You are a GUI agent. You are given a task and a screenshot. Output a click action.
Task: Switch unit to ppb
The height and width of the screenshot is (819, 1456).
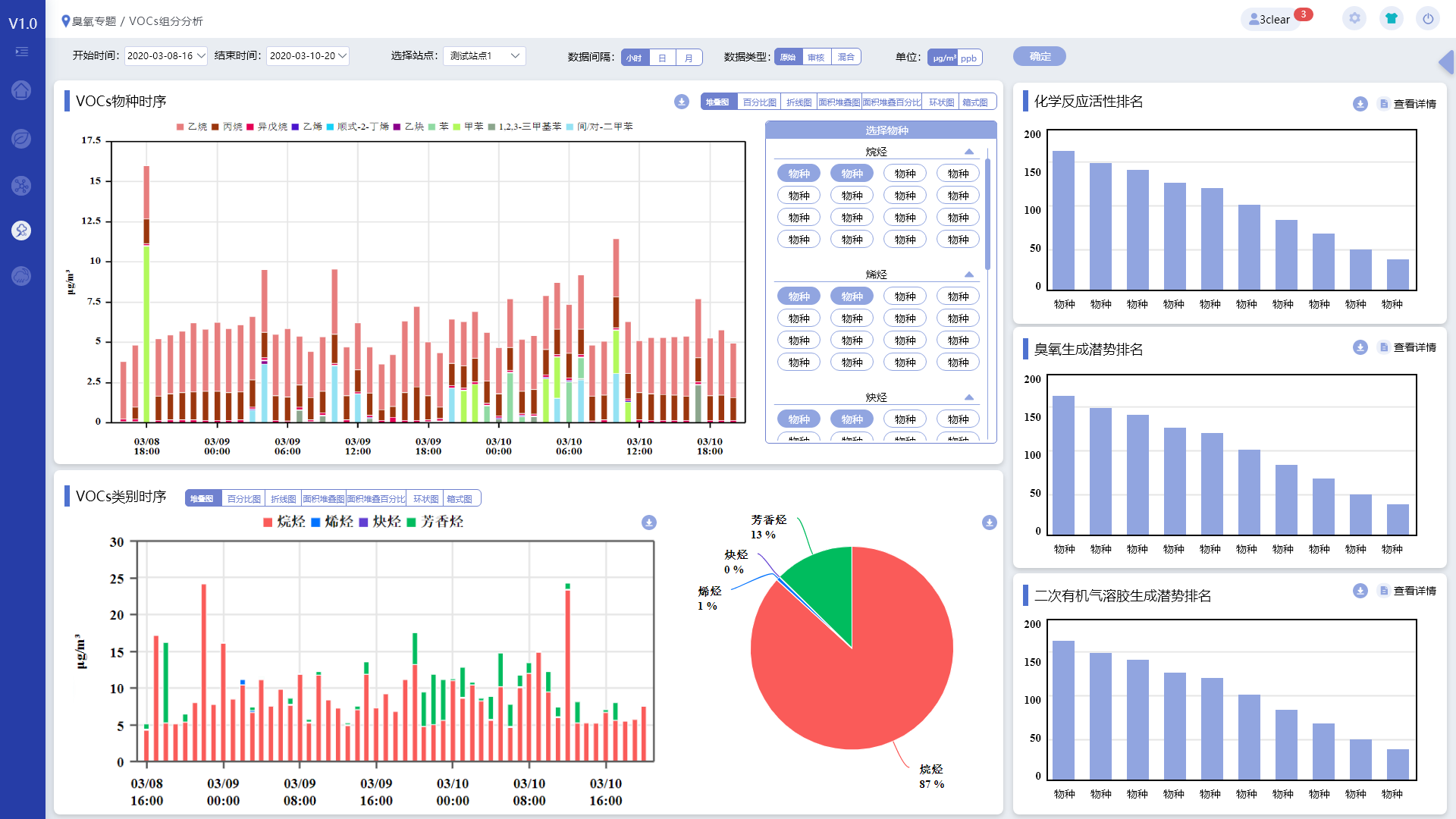click(969, 58)
